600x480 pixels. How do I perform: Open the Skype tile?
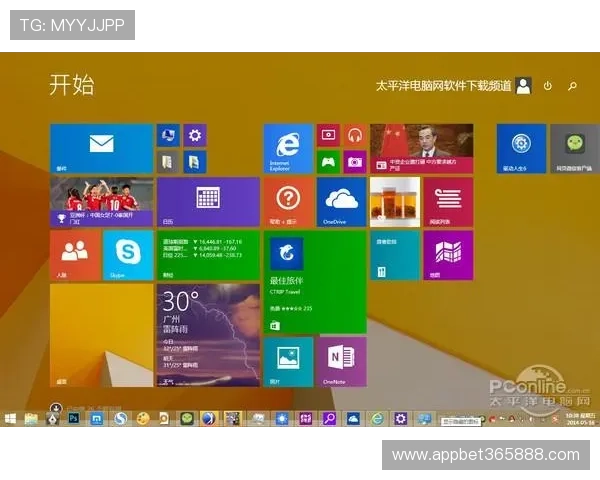click(x=128, y=255)
